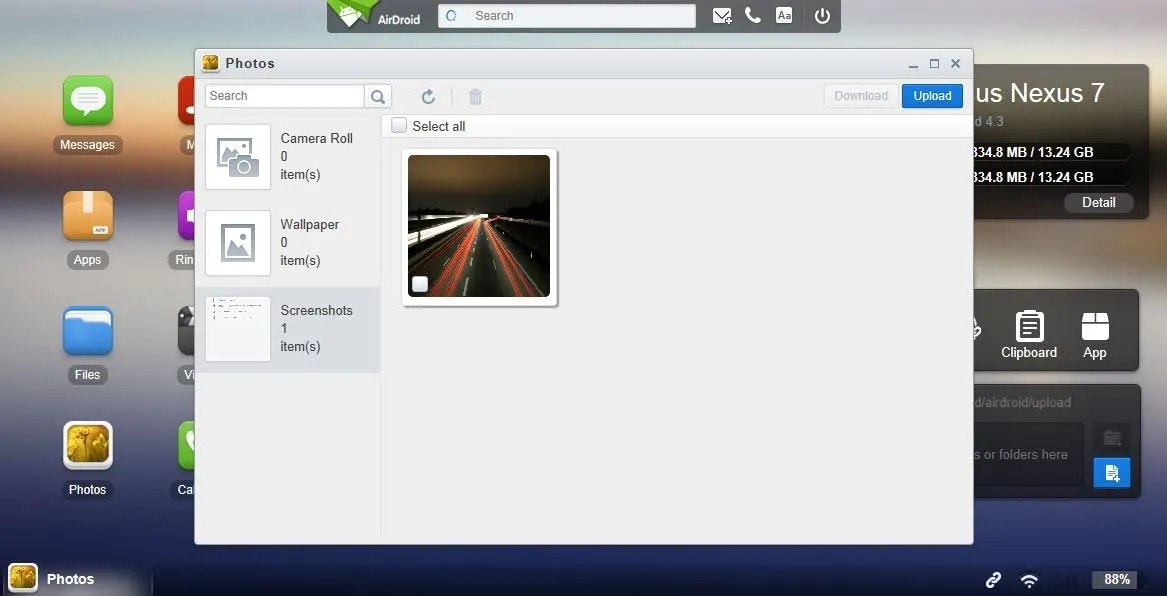Select the Screenshots album

click(x=288, y=329)
